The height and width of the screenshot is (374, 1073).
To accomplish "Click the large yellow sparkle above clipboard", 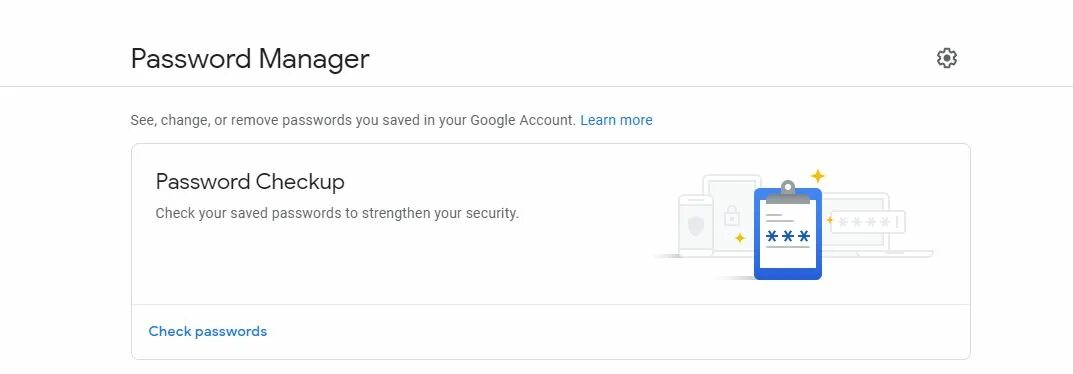I will point(817,176).
